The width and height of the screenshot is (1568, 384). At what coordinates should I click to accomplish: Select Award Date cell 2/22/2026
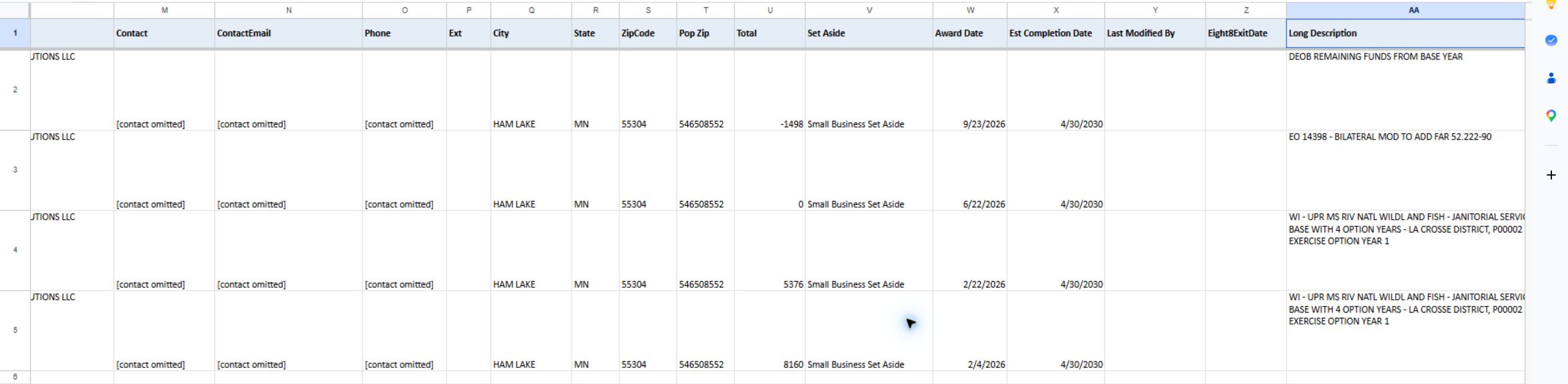[x=970, y=250]
